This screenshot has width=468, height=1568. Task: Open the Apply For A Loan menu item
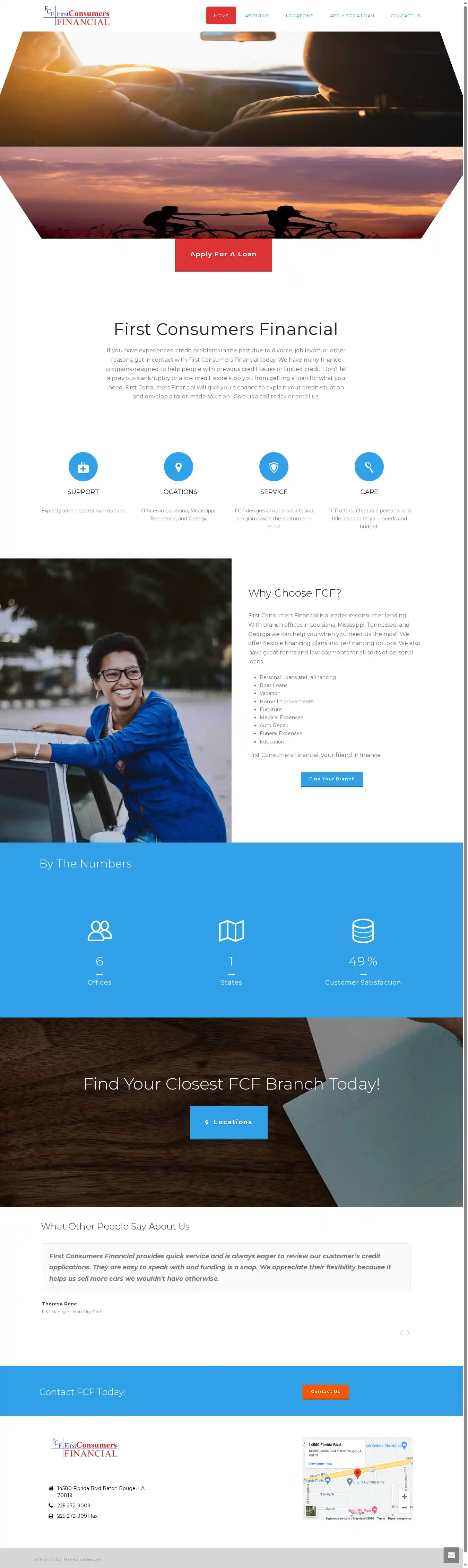click(352, 16)
